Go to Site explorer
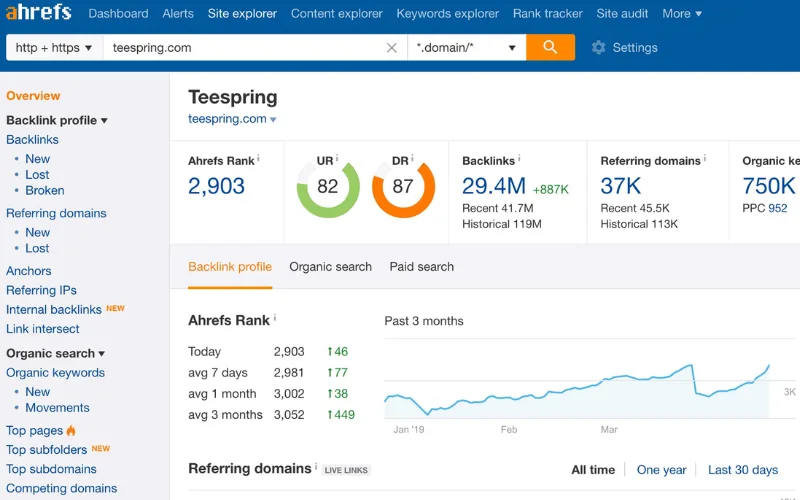This screenshot has height=500, width=800. click(x=242, y=14)
